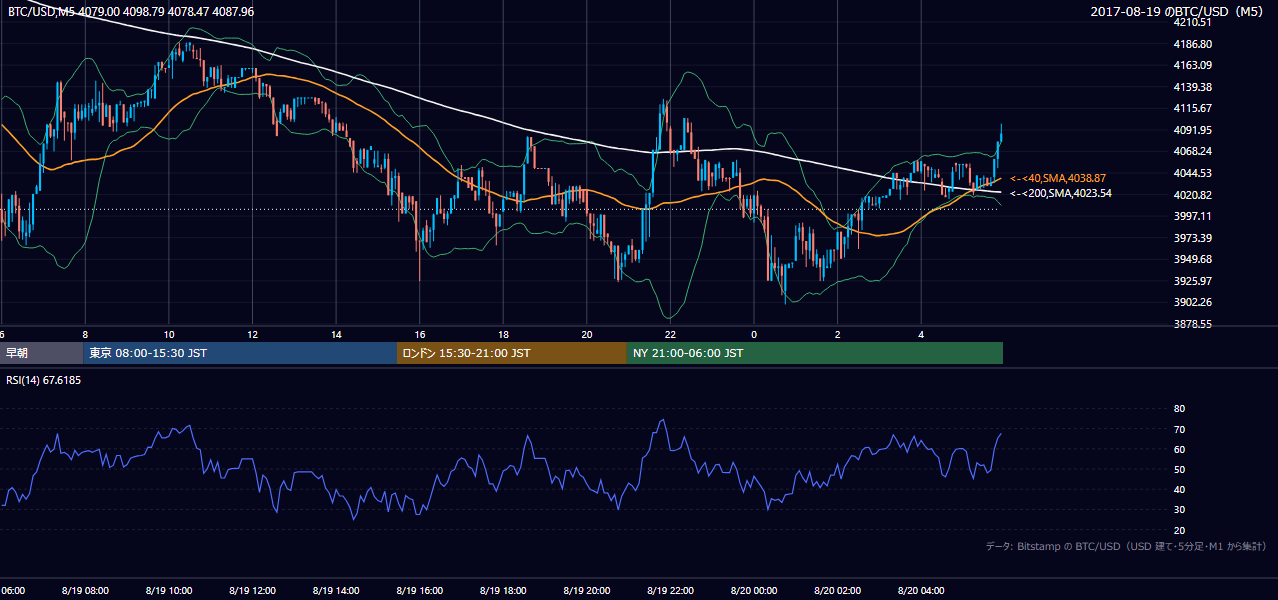Screen dimensions: 1278x600
Task: Click the RSI(14) 67.6185 indicator label
Action: (x=44, y=380)
